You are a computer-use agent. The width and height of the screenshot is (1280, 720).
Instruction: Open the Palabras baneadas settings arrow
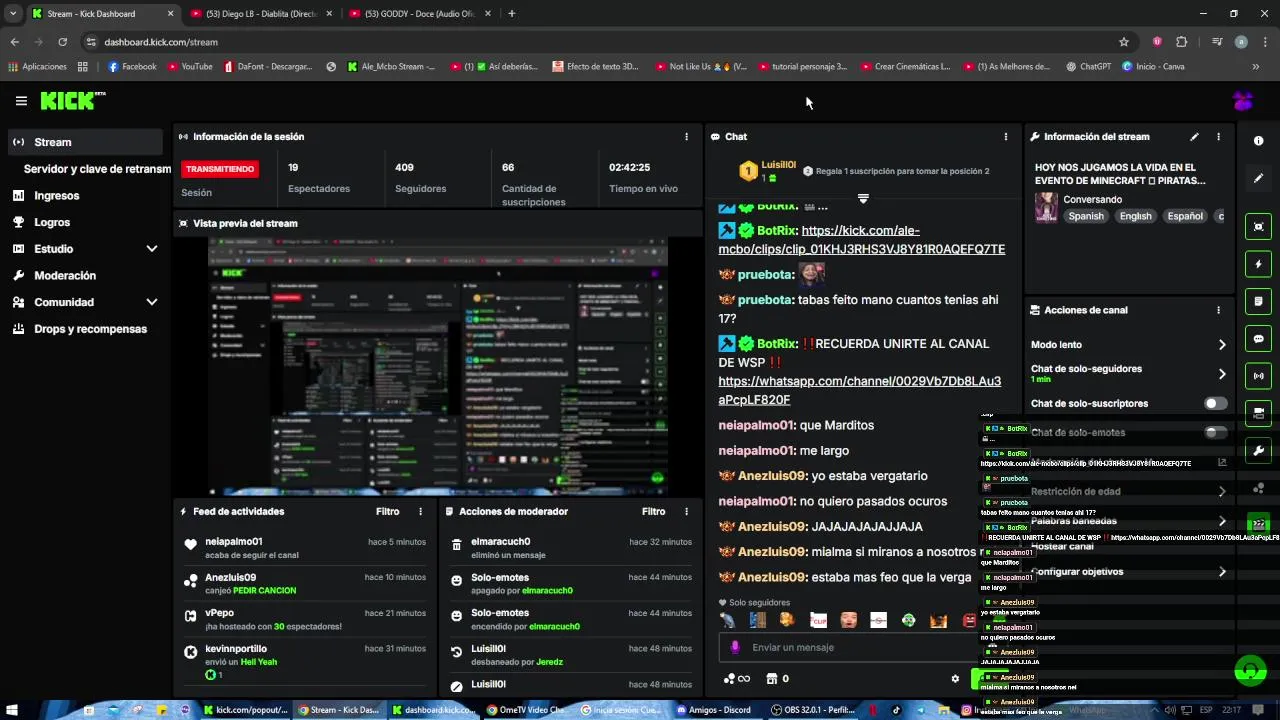(x=1222, y=521)
